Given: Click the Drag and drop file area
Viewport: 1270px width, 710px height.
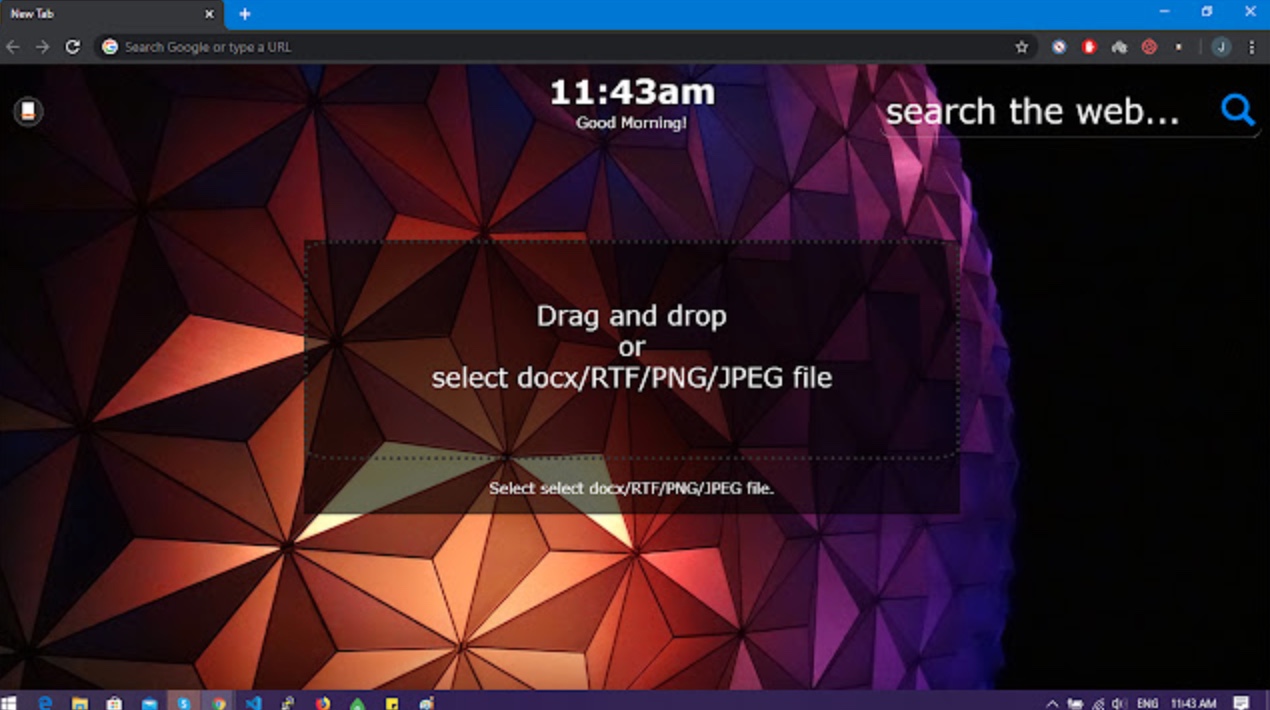Looking at the screenshot, I should pos(631,348).
